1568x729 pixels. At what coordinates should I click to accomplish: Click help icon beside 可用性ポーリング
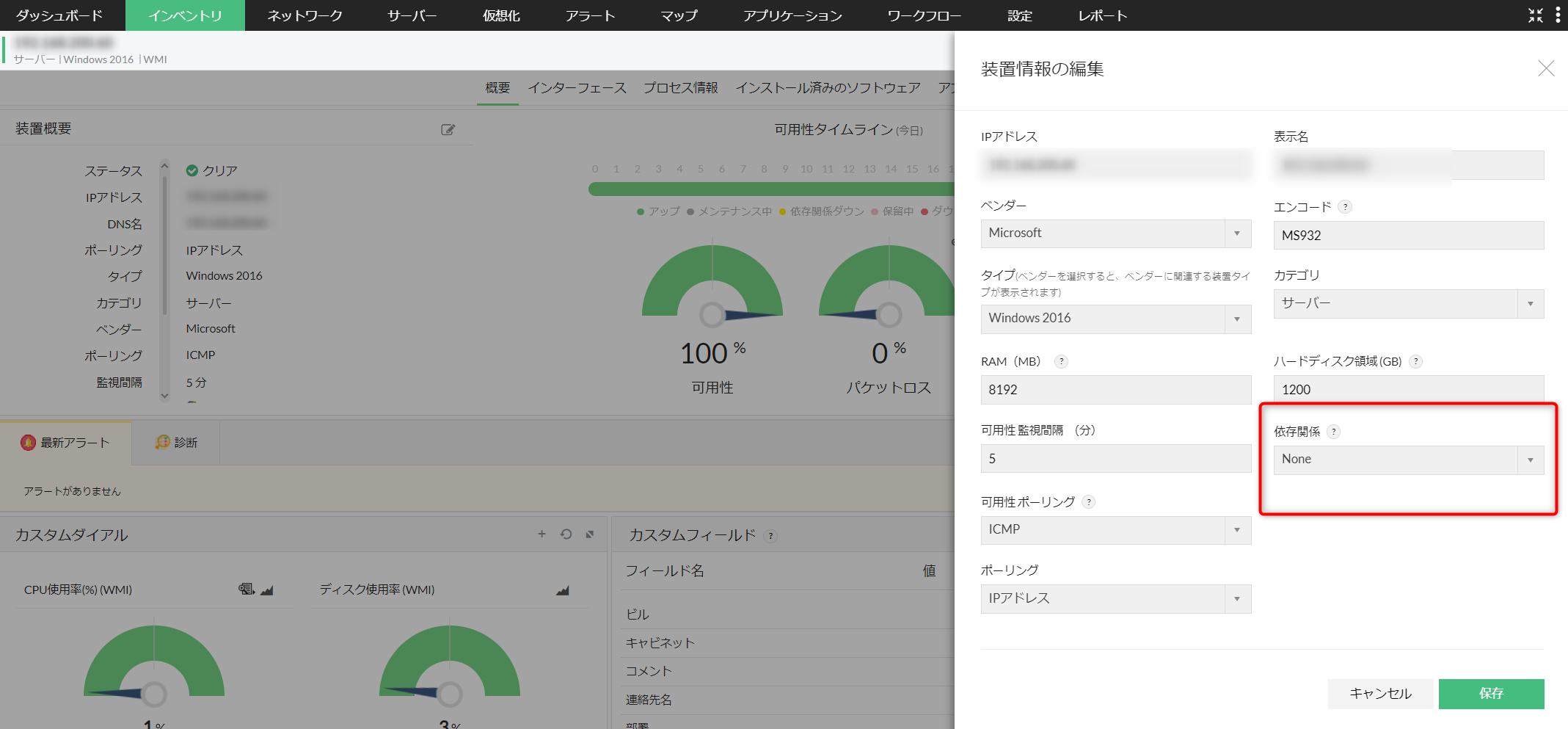[1089, 502]
